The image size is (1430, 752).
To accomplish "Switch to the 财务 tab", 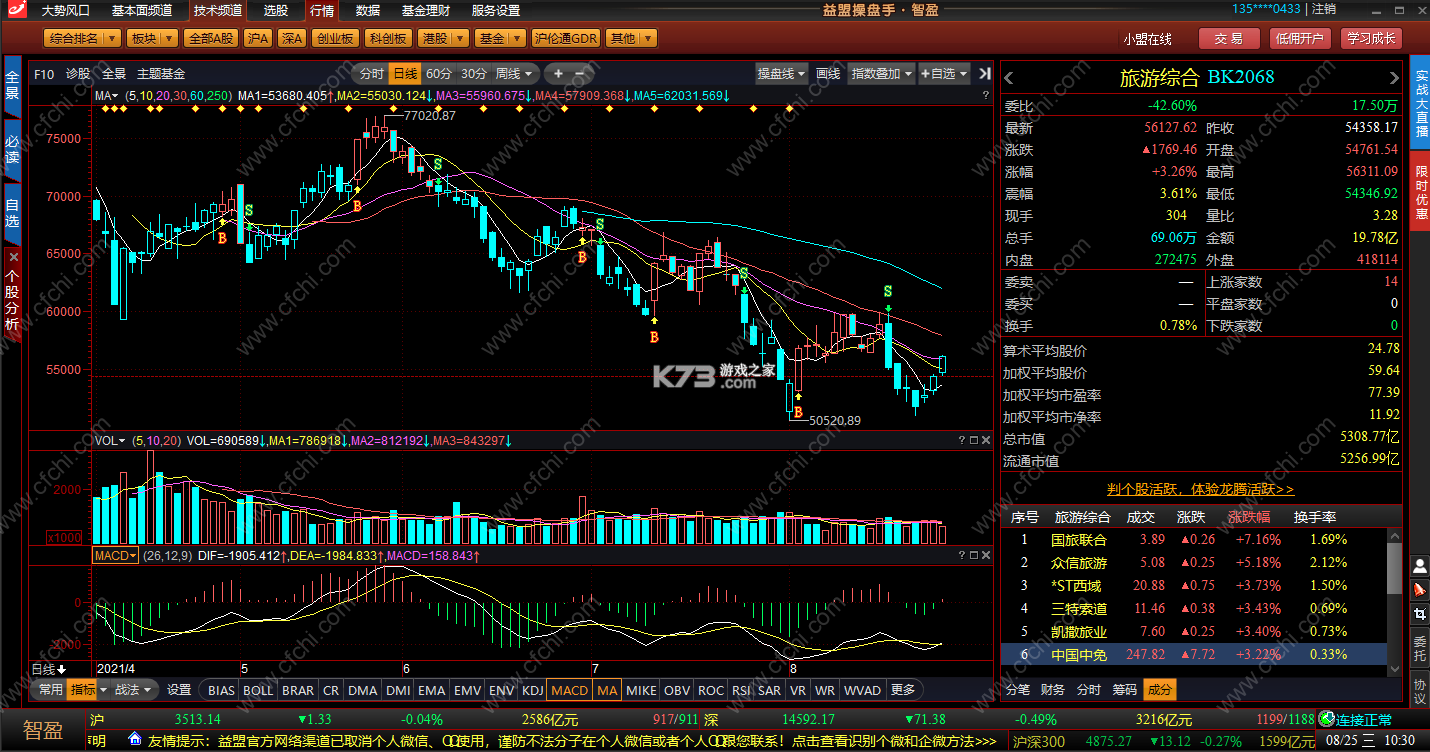I will tap(1053, 690).
